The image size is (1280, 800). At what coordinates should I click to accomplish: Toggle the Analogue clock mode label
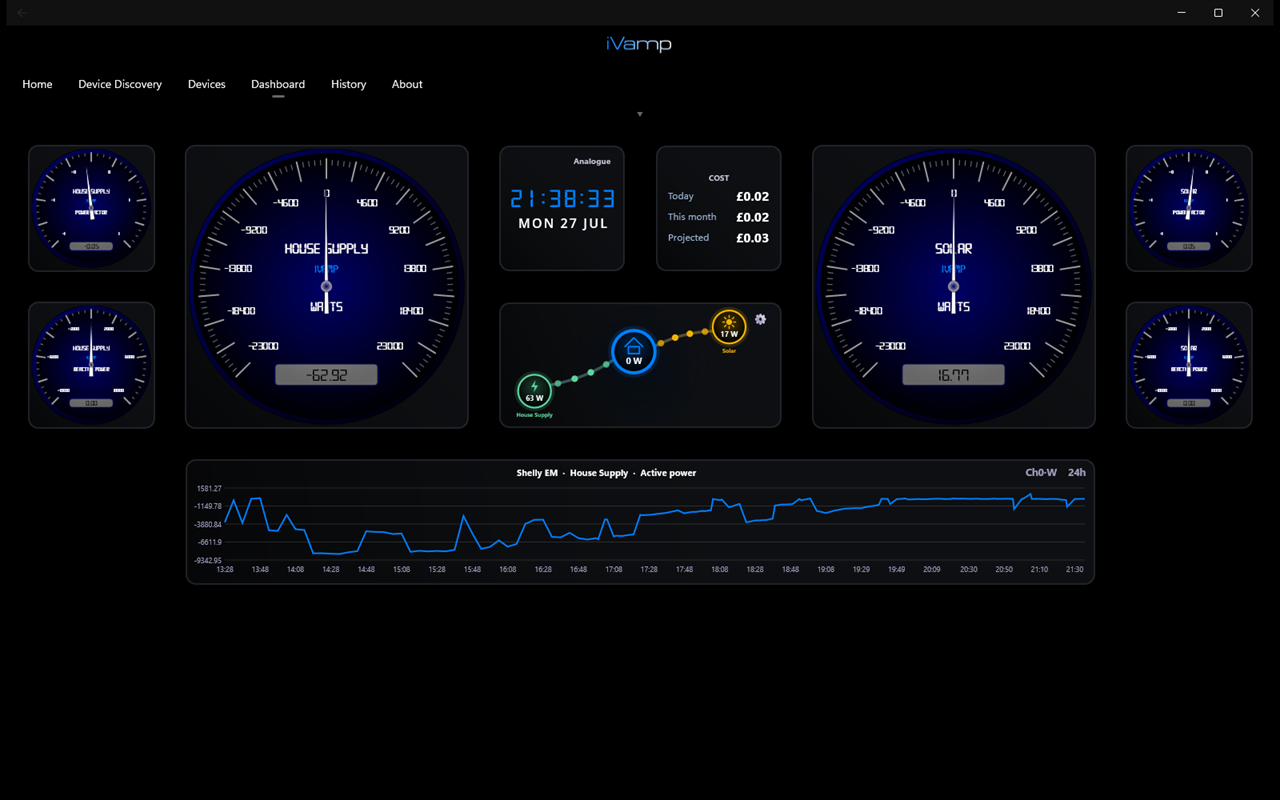pyautogui.click(x=592, y=161)
